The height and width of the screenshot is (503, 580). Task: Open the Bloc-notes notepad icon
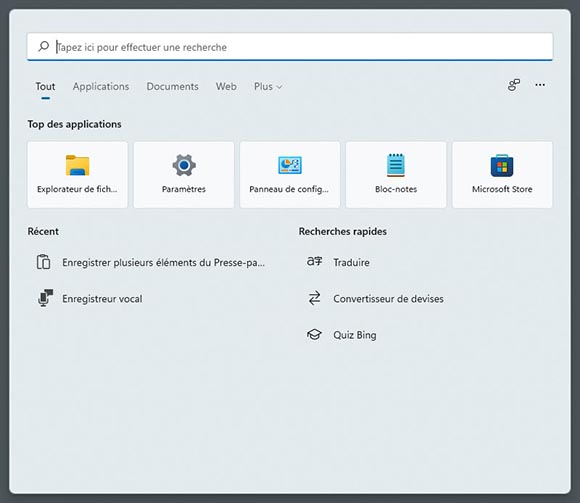[x=396, y=165]
